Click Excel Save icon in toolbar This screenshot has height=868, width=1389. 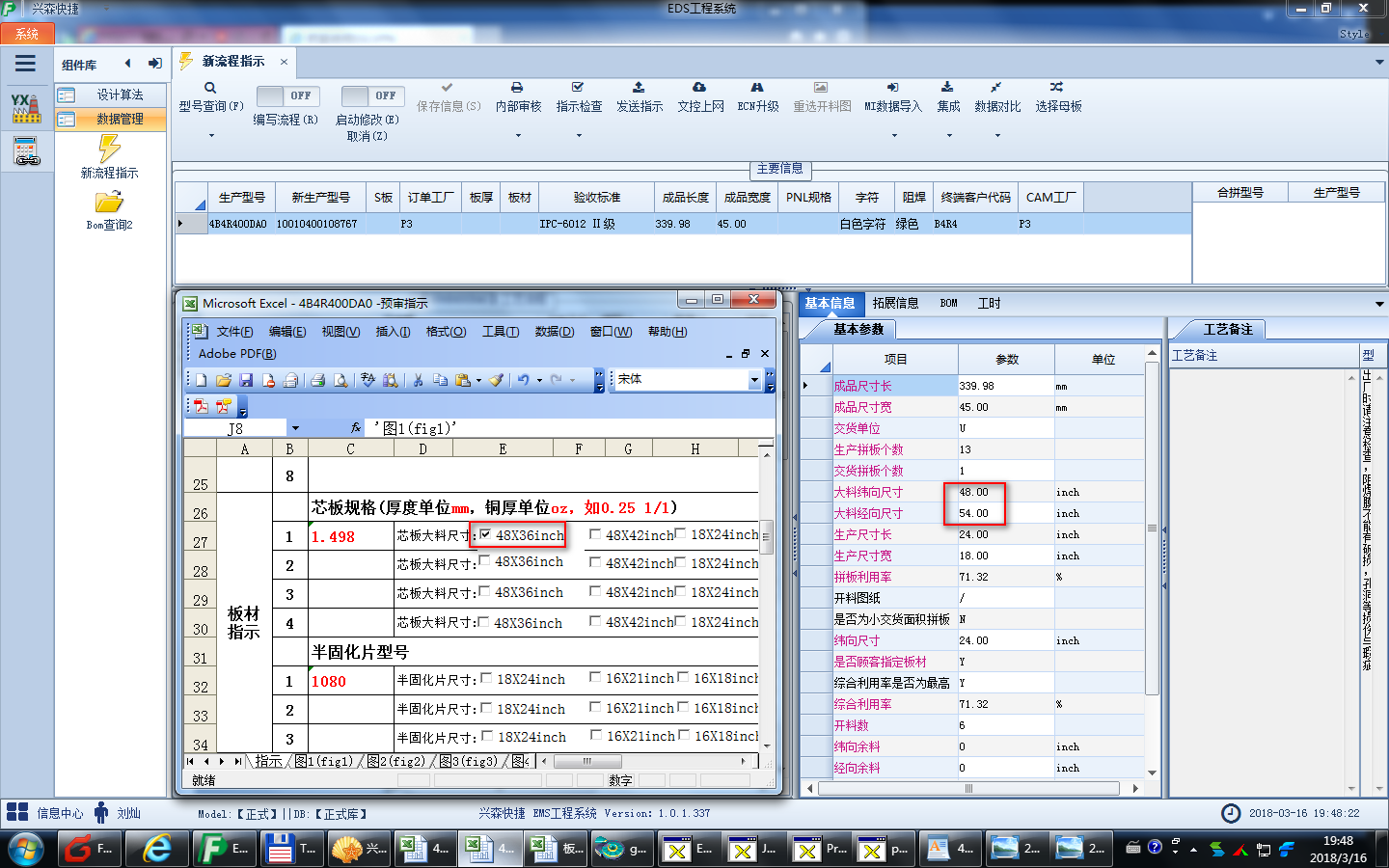coord(246,380)
